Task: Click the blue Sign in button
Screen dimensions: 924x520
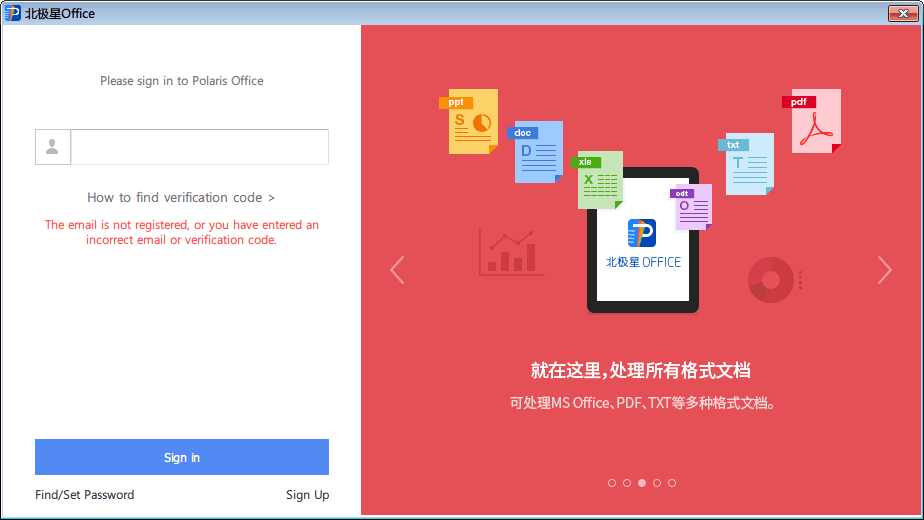Action: click(182, 457)
